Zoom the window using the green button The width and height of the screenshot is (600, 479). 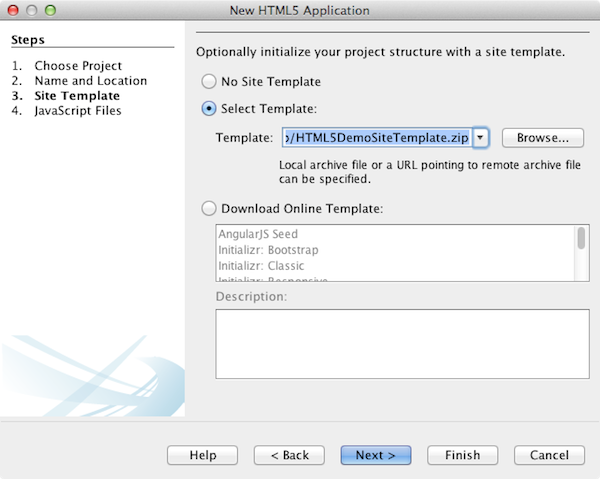pyautogui.click(x=51, y=10)
